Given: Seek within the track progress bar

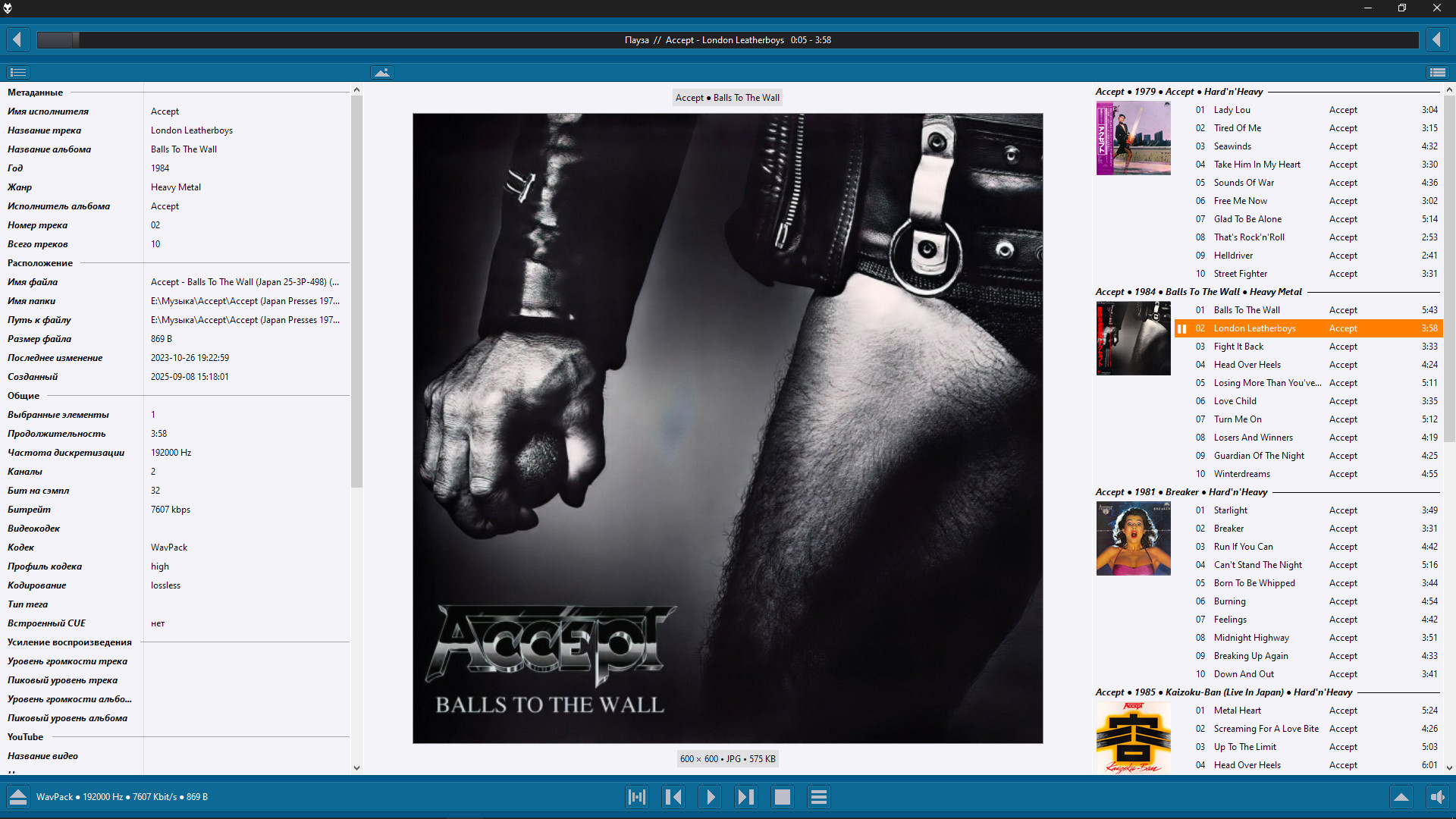Looking at the screenshot, I should pyautogui.click(x=728, y=39).
